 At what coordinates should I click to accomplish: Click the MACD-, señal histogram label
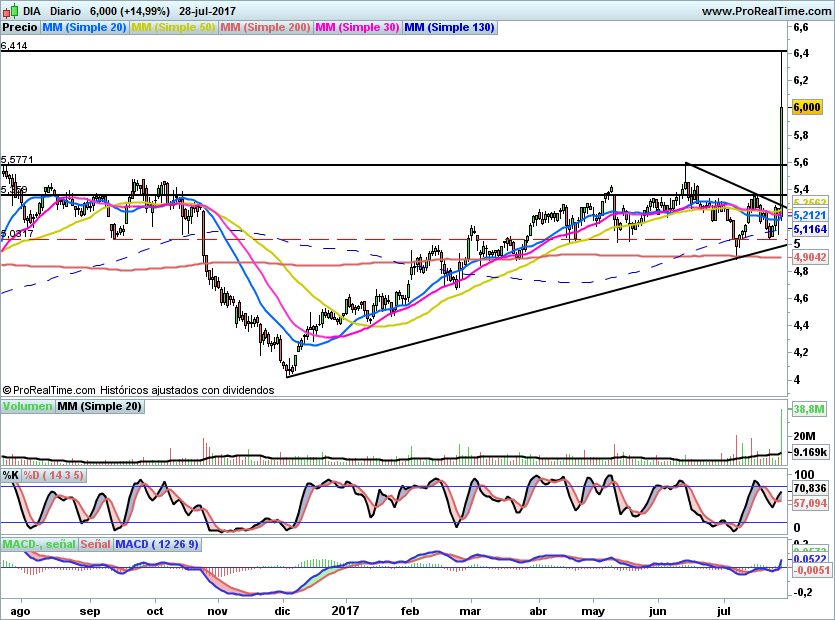(x=39, y=544)
